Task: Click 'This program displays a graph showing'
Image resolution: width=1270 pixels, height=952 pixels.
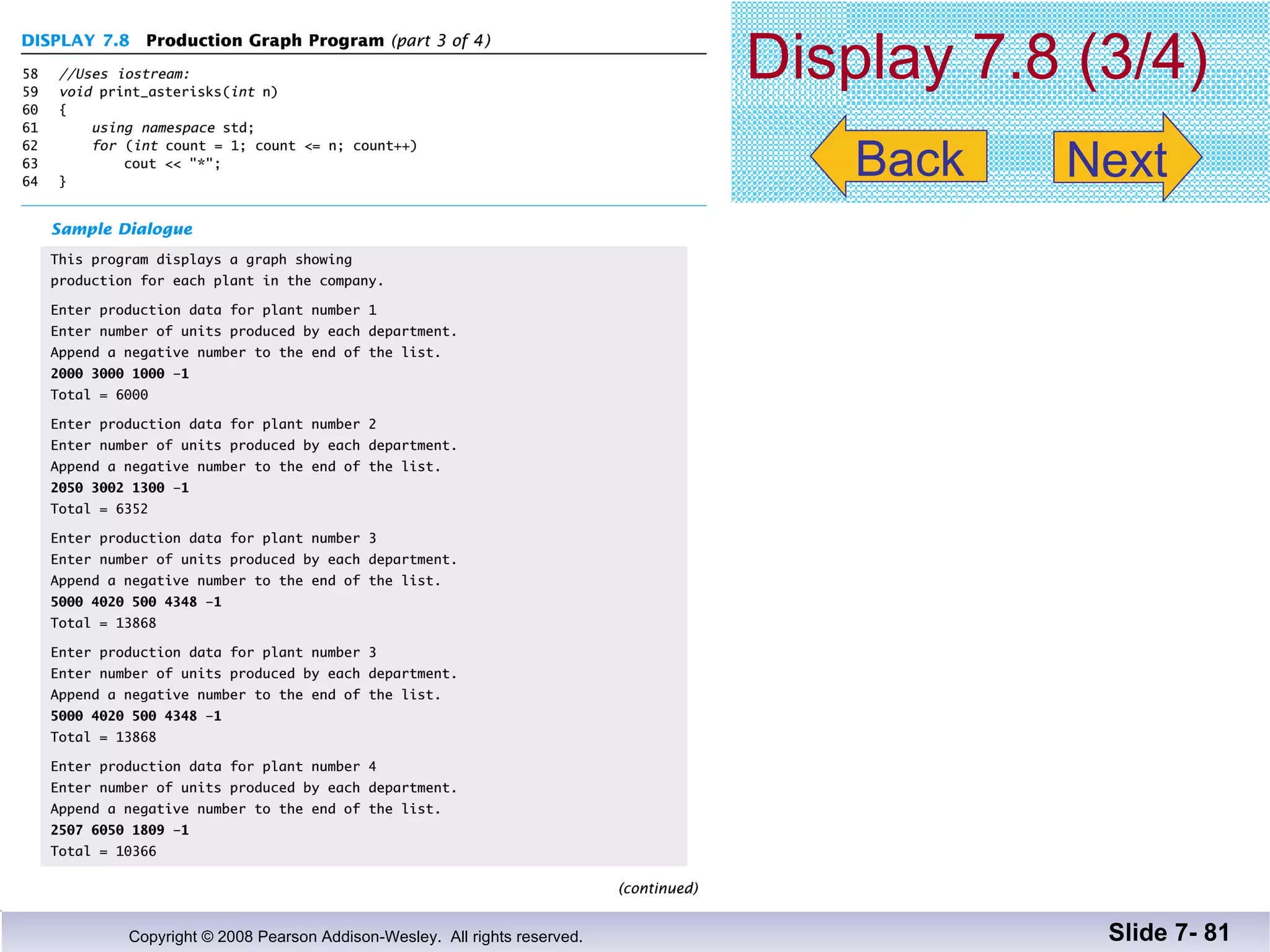Action: (x=201, y=260)
